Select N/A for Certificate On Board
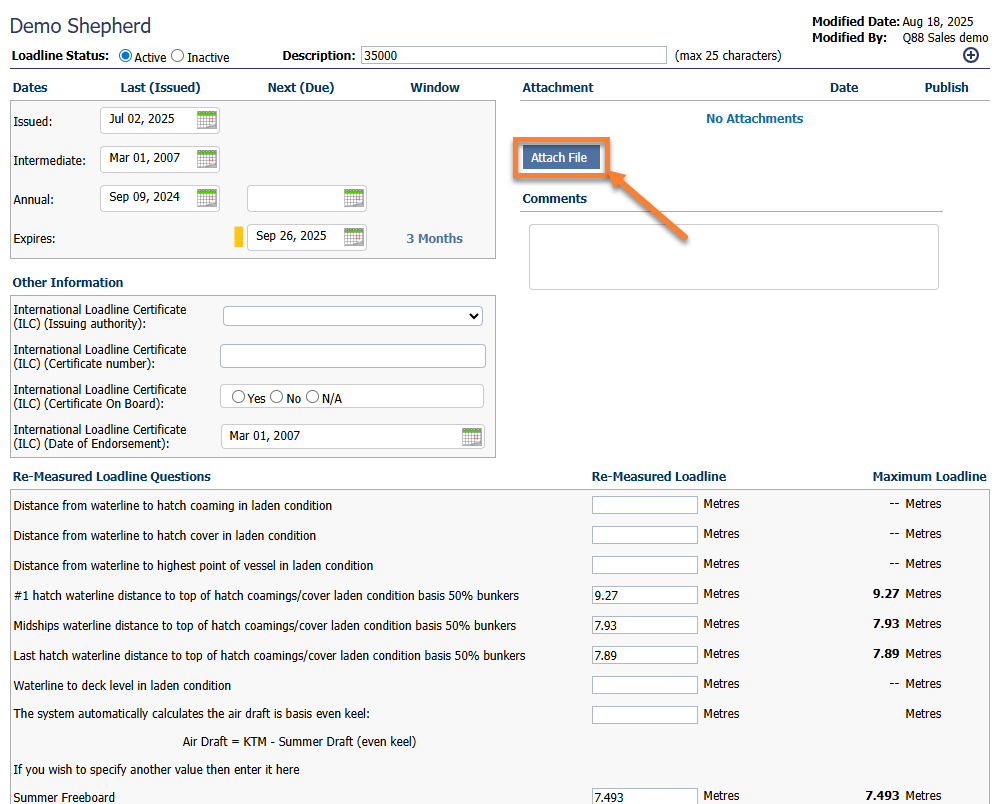This screenshot has height=804, width=1002. tap(313, 397)
